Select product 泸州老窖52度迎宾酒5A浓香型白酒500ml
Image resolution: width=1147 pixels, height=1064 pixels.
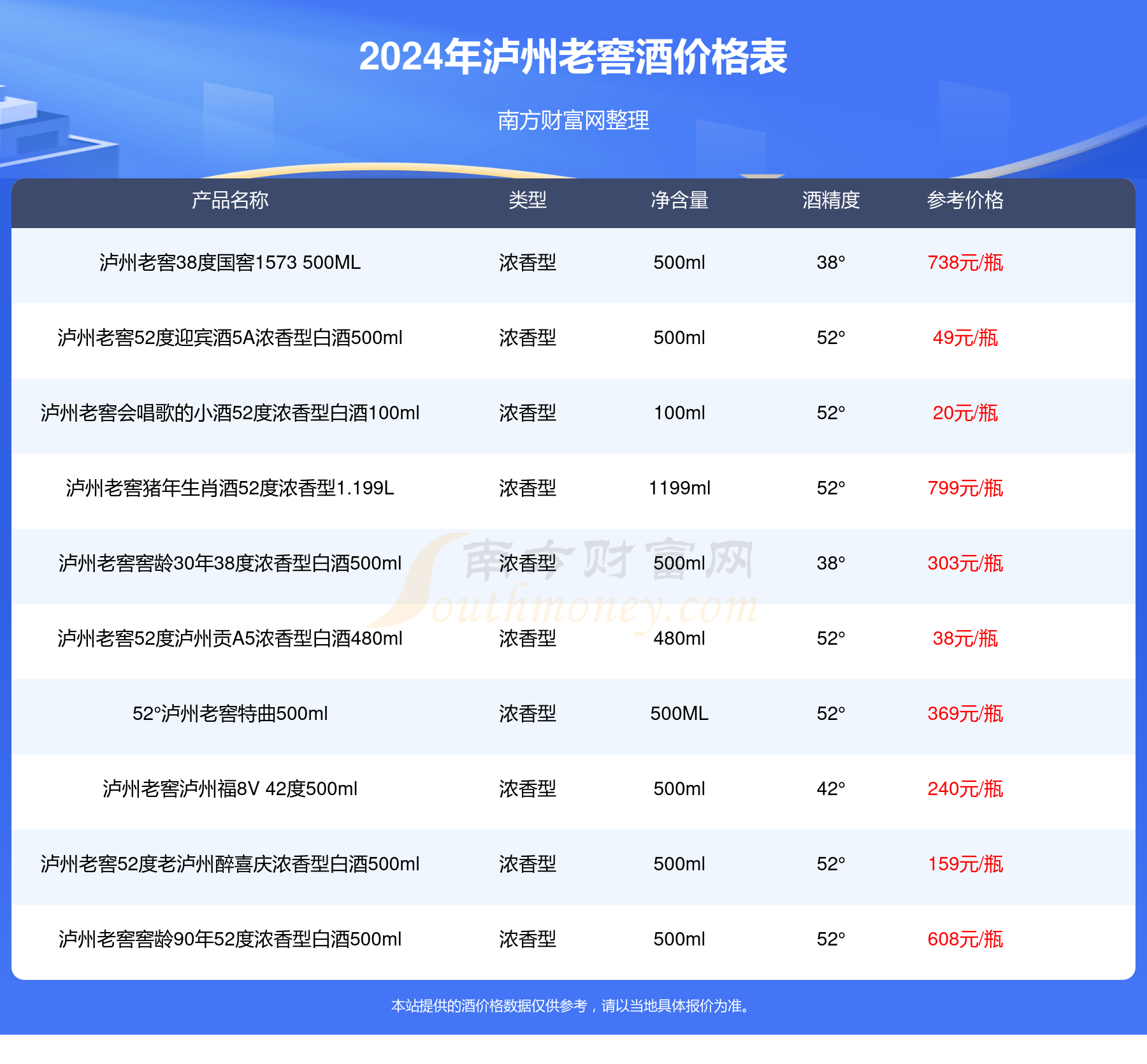click(230, 338)
